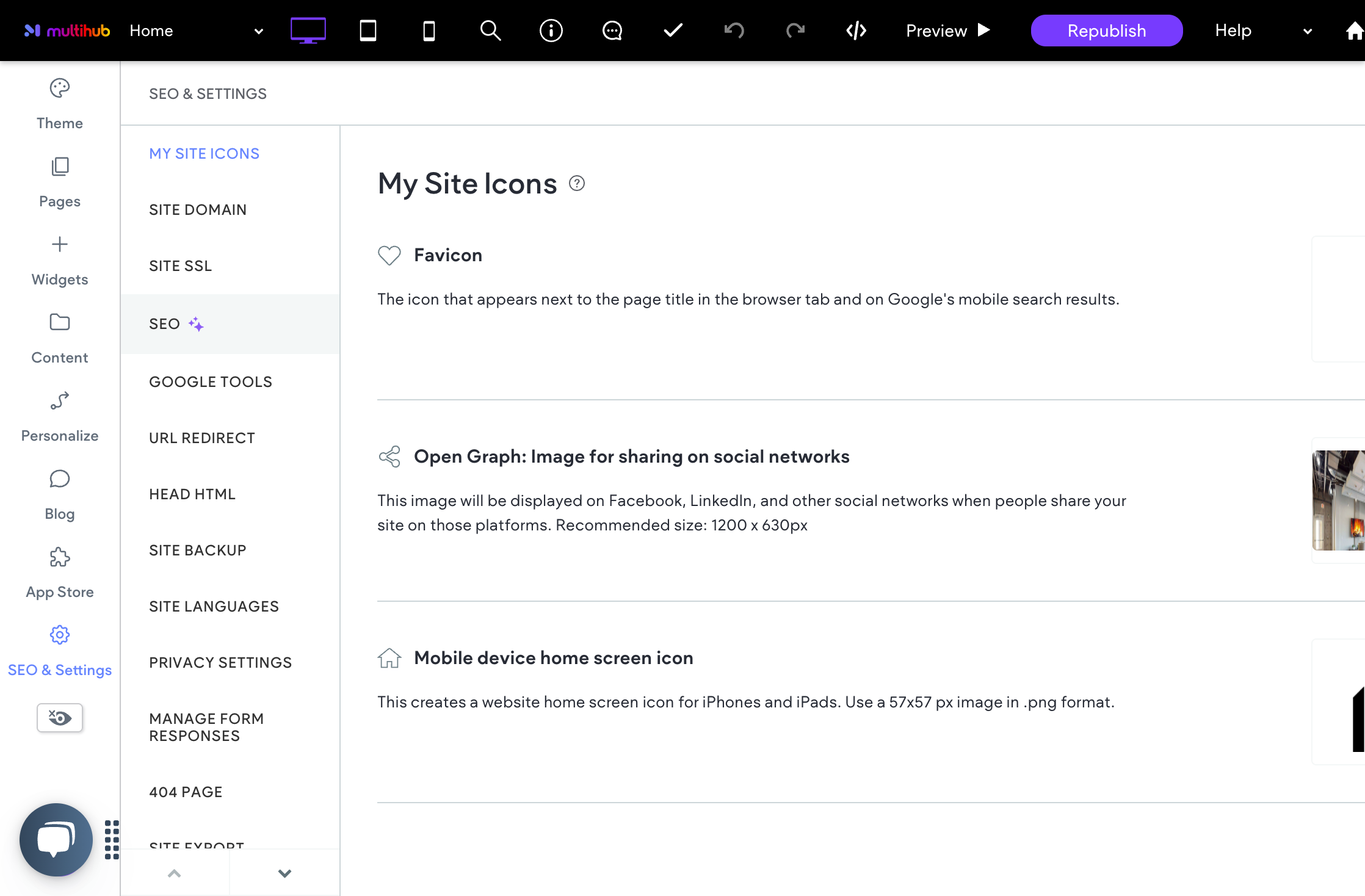Viewport: 1365px width, 896px height.
Task: Select SEO & Settings in sidebar
Action: point(60,651)
